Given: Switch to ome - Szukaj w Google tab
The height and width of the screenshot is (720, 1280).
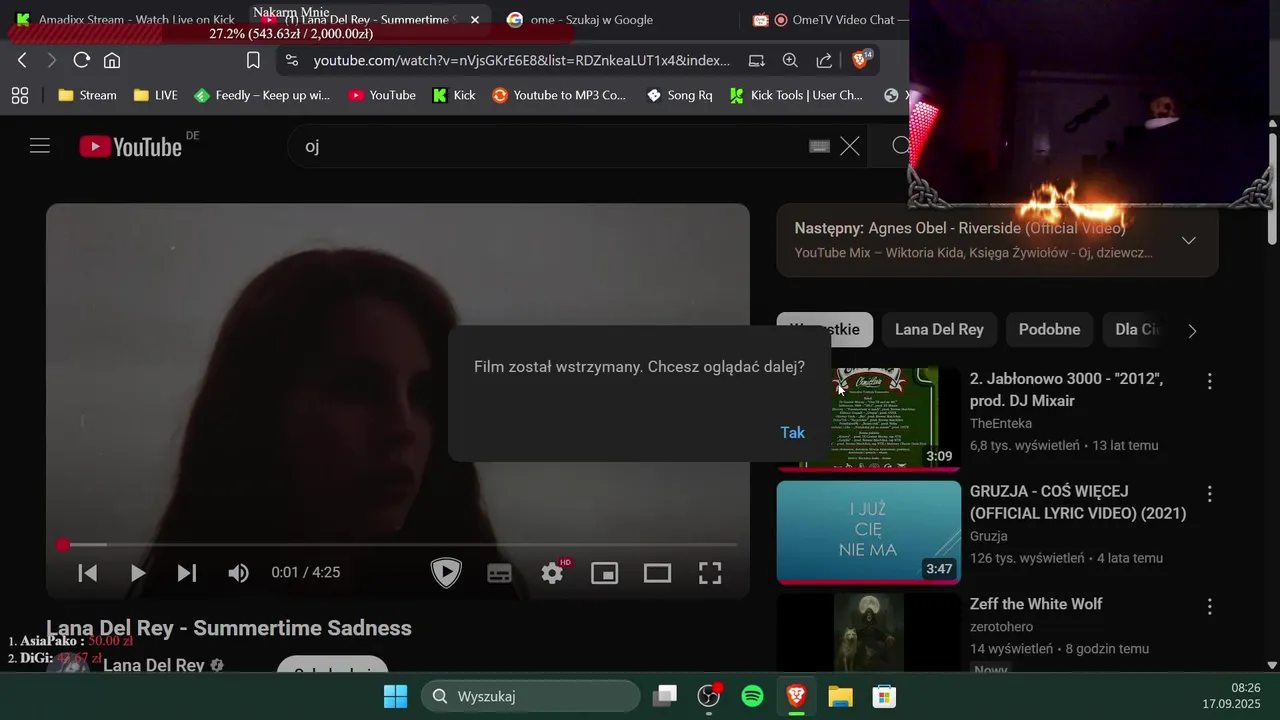Looking at the screenshot, I should tap(592, 19).
